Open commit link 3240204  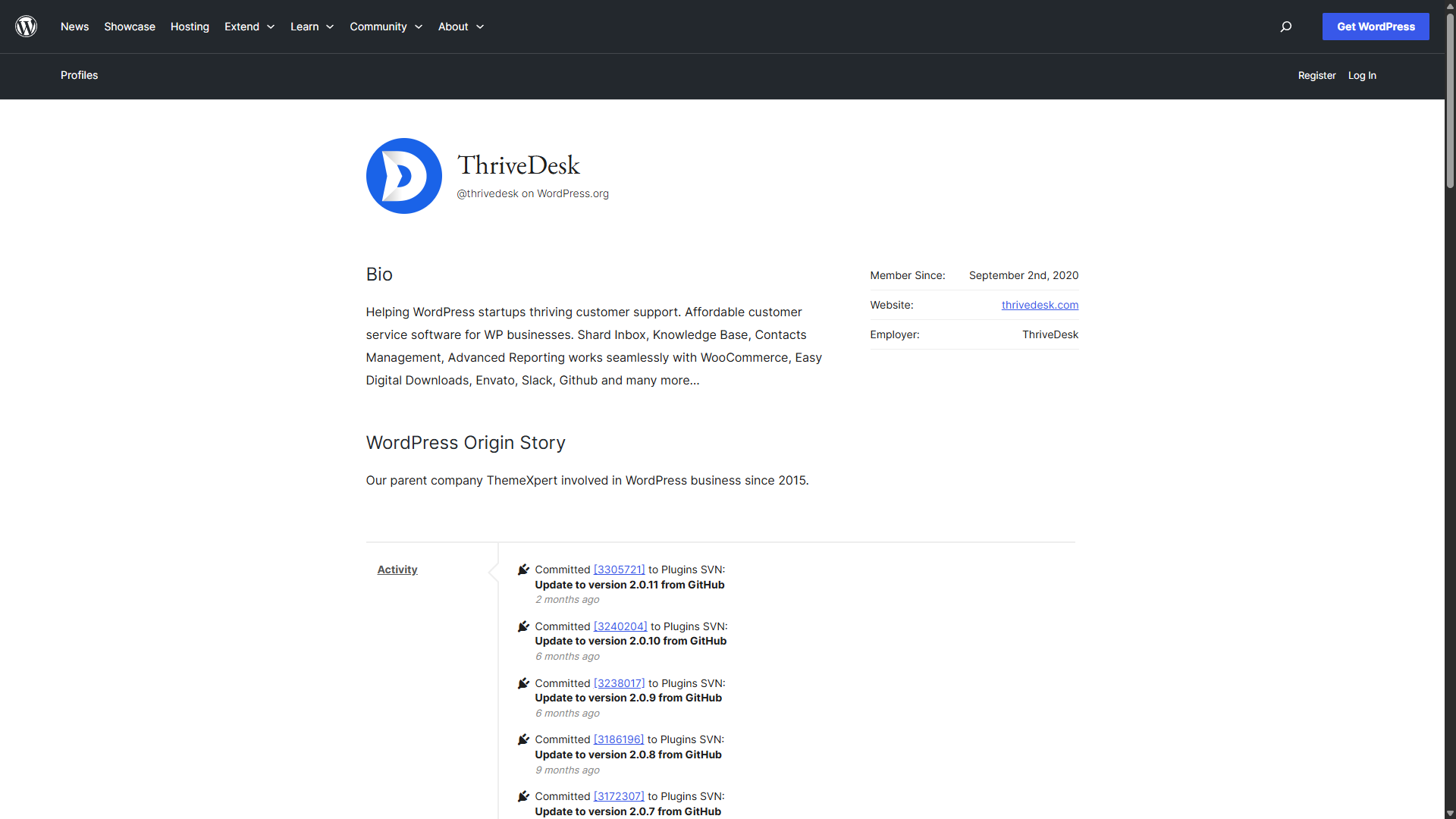point(620,626)
